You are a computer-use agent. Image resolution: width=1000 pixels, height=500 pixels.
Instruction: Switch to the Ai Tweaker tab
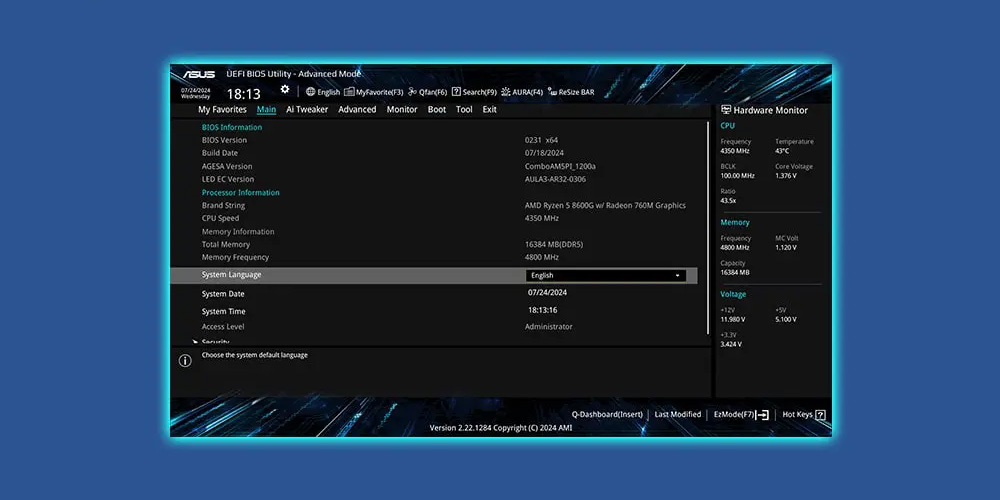tap(307, 110)
